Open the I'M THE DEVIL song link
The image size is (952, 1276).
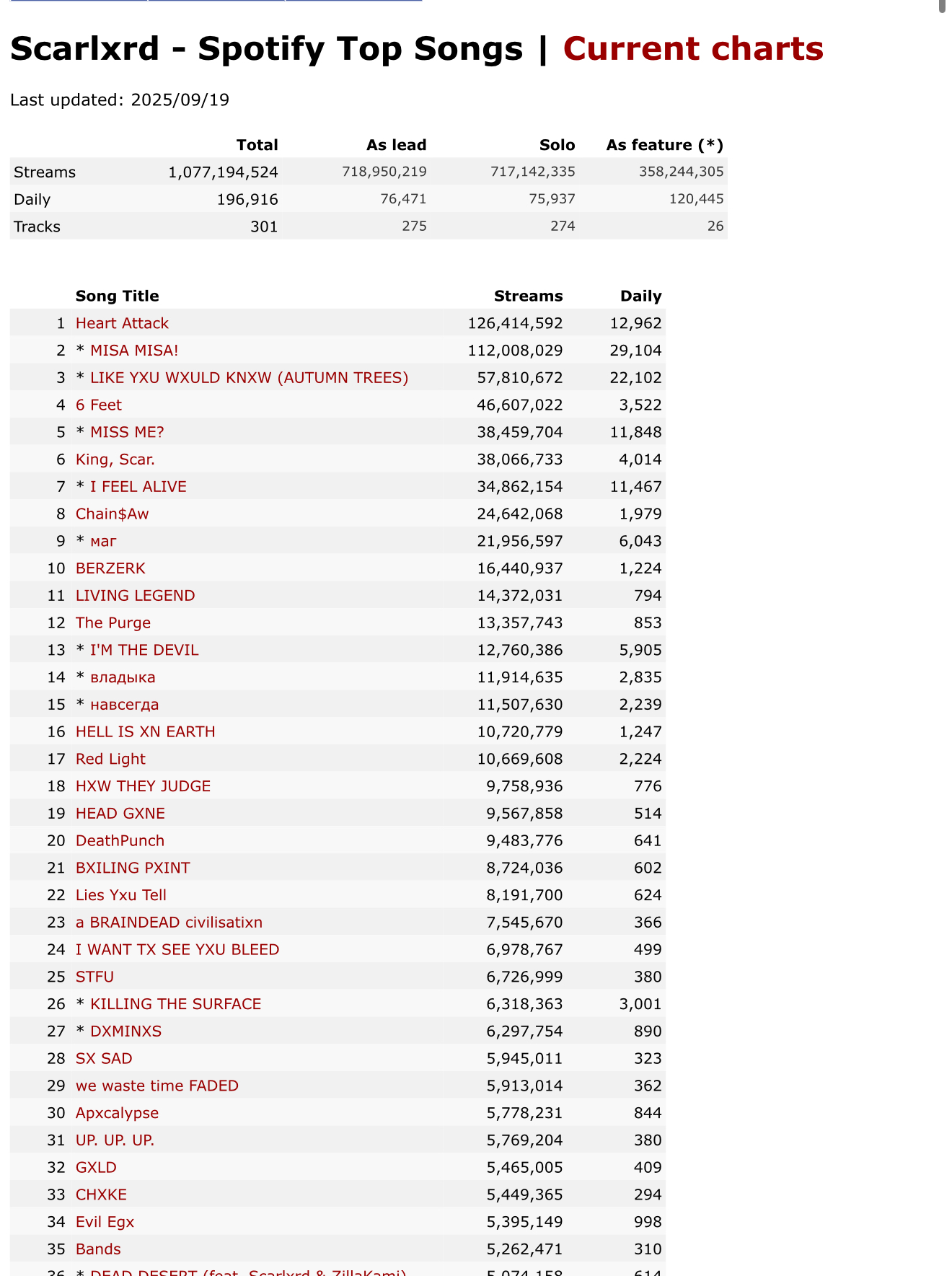tap(144, 650)
